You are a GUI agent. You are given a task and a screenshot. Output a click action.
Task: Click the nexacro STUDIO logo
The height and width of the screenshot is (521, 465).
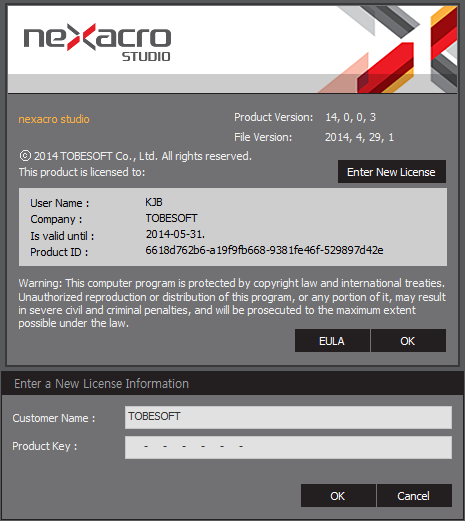tap(97, 42)
